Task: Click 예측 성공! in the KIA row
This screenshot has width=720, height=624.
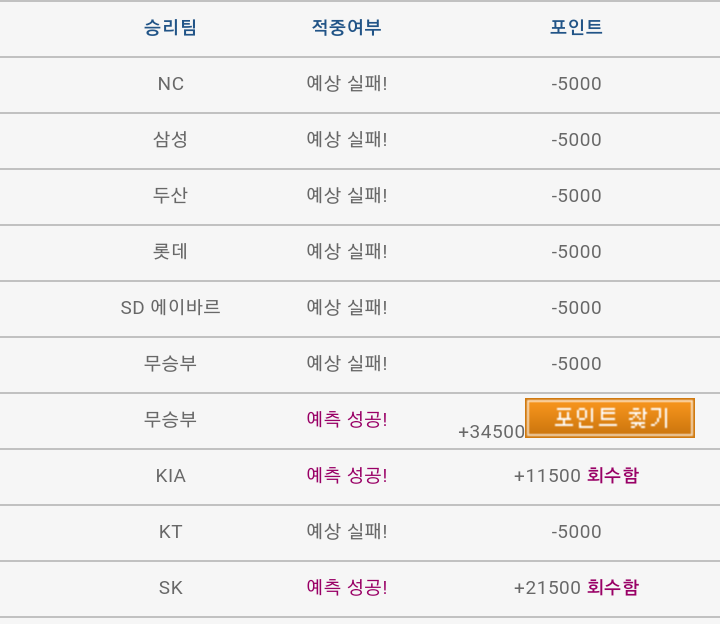Action: coord(346,476)
